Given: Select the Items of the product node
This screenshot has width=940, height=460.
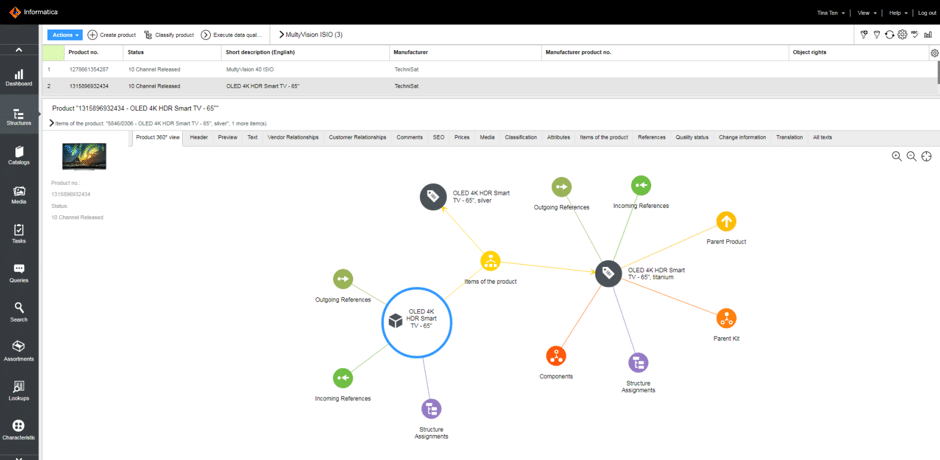Looking at the screenshot, I should [490, 261].
